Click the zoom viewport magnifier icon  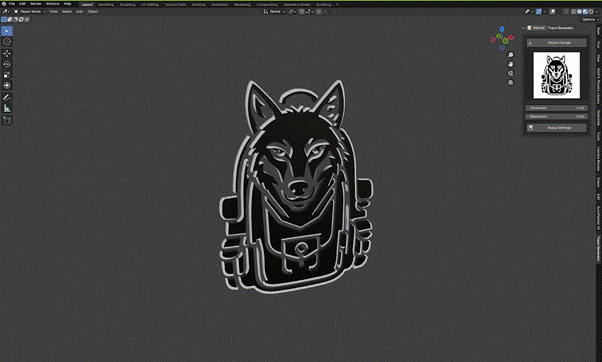(x=510, y=55)
